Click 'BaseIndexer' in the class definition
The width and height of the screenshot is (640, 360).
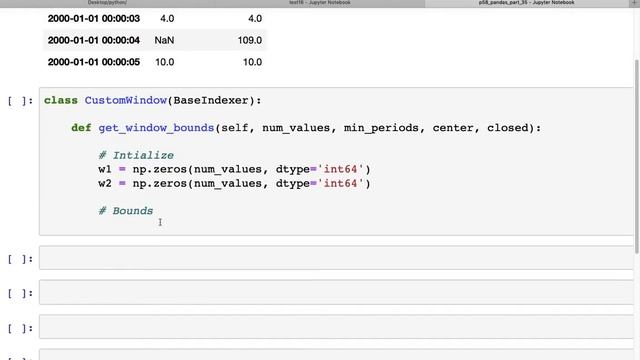click(x=211, y=100)
